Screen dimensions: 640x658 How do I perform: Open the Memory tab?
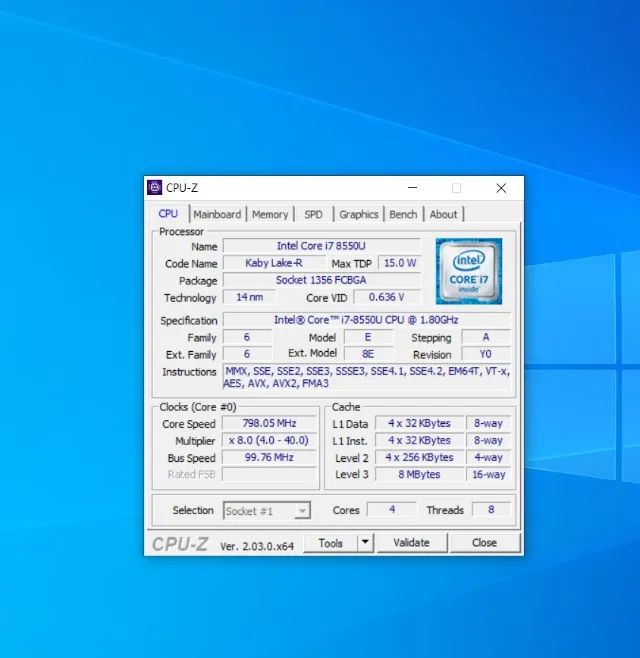(x=270, y=214)
